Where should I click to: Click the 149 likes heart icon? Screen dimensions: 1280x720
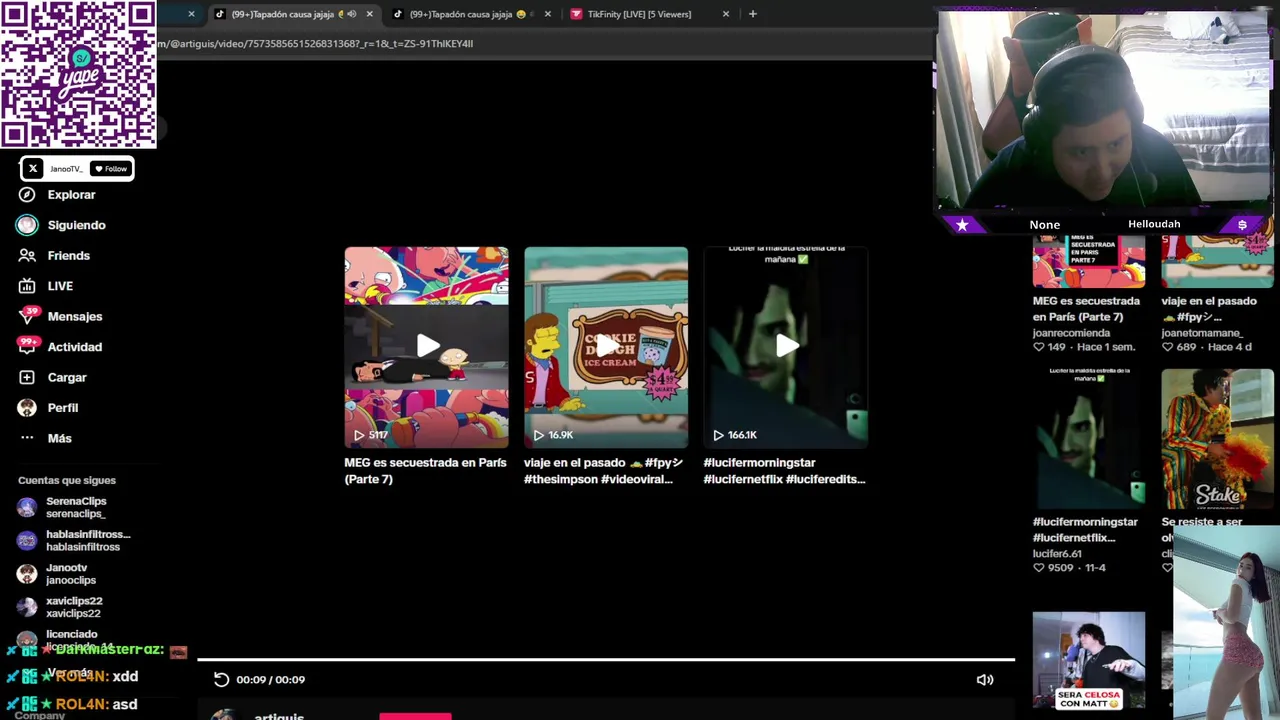click(x=1039, y=347)
